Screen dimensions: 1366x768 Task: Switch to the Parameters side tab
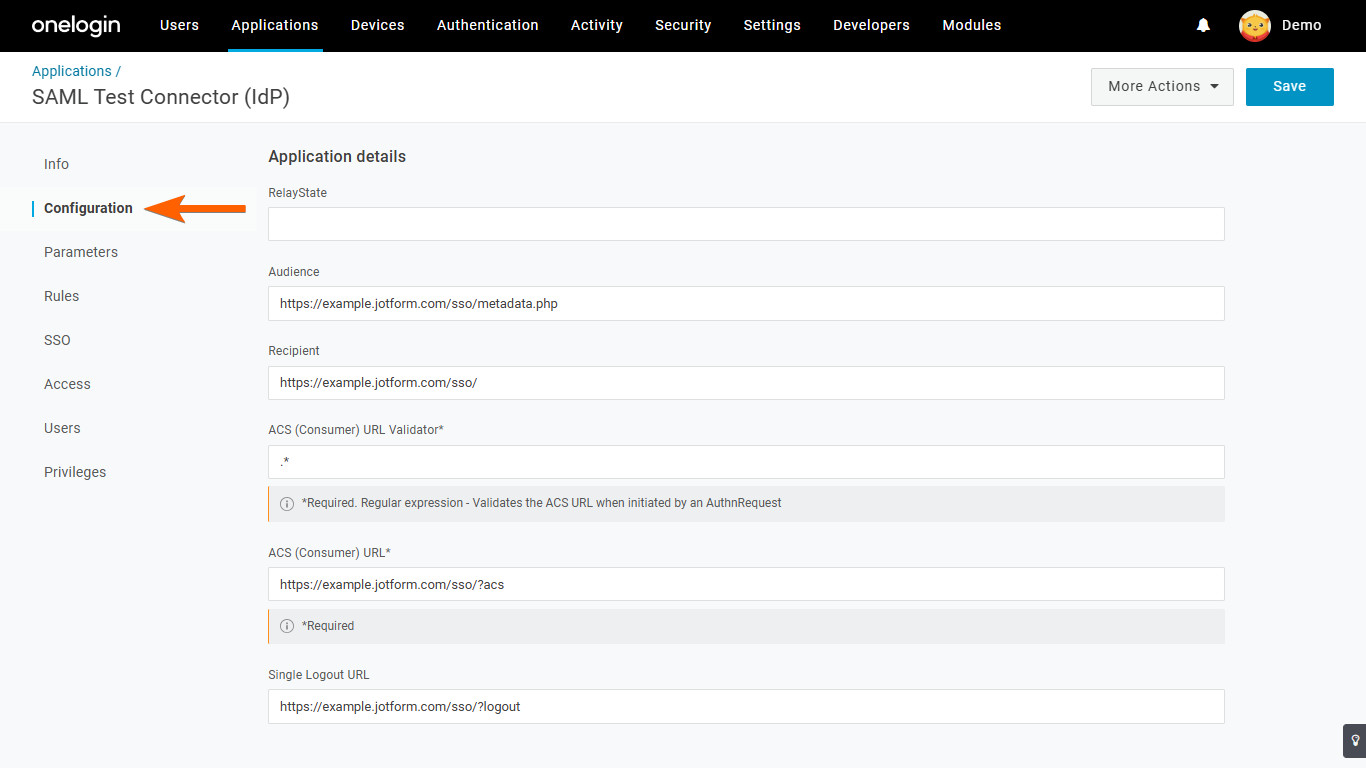tap(81, 252)
